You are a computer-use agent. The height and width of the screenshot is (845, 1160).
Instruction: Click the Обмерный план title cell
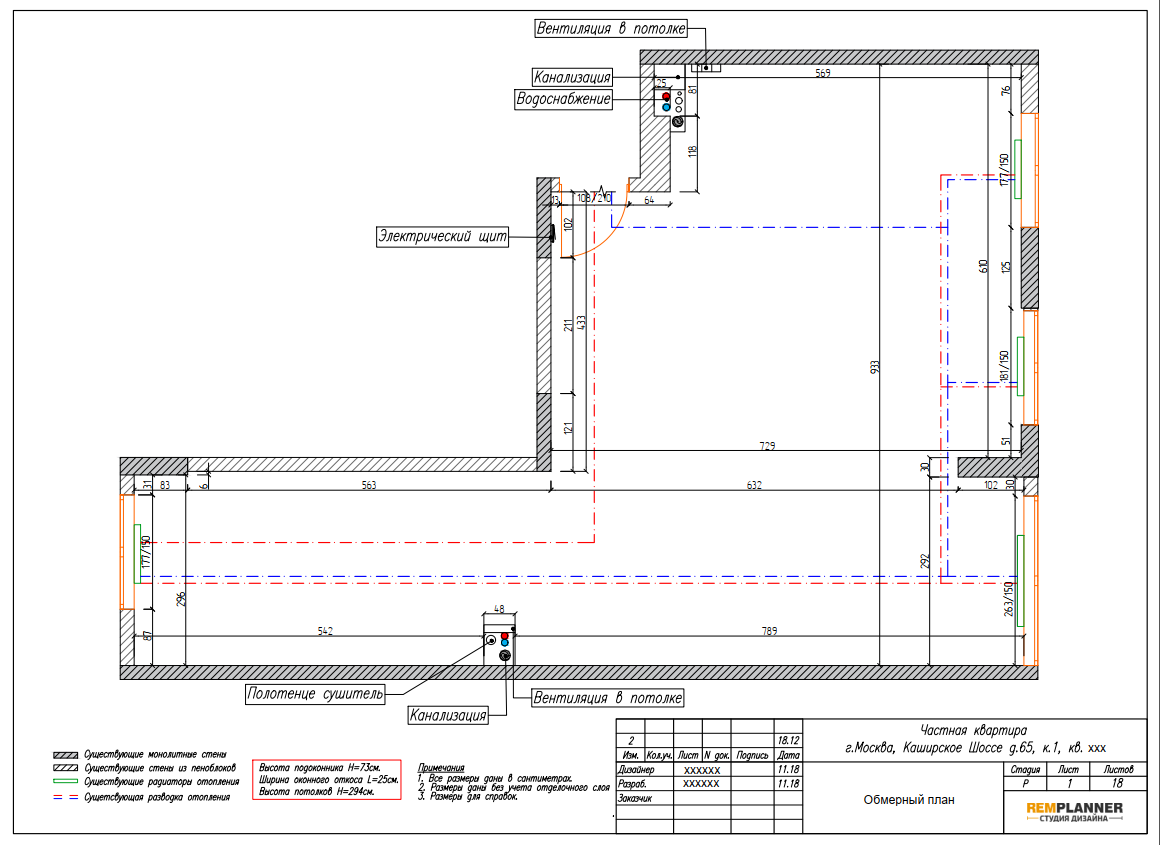pyautogui.click(x=908, y=800)
